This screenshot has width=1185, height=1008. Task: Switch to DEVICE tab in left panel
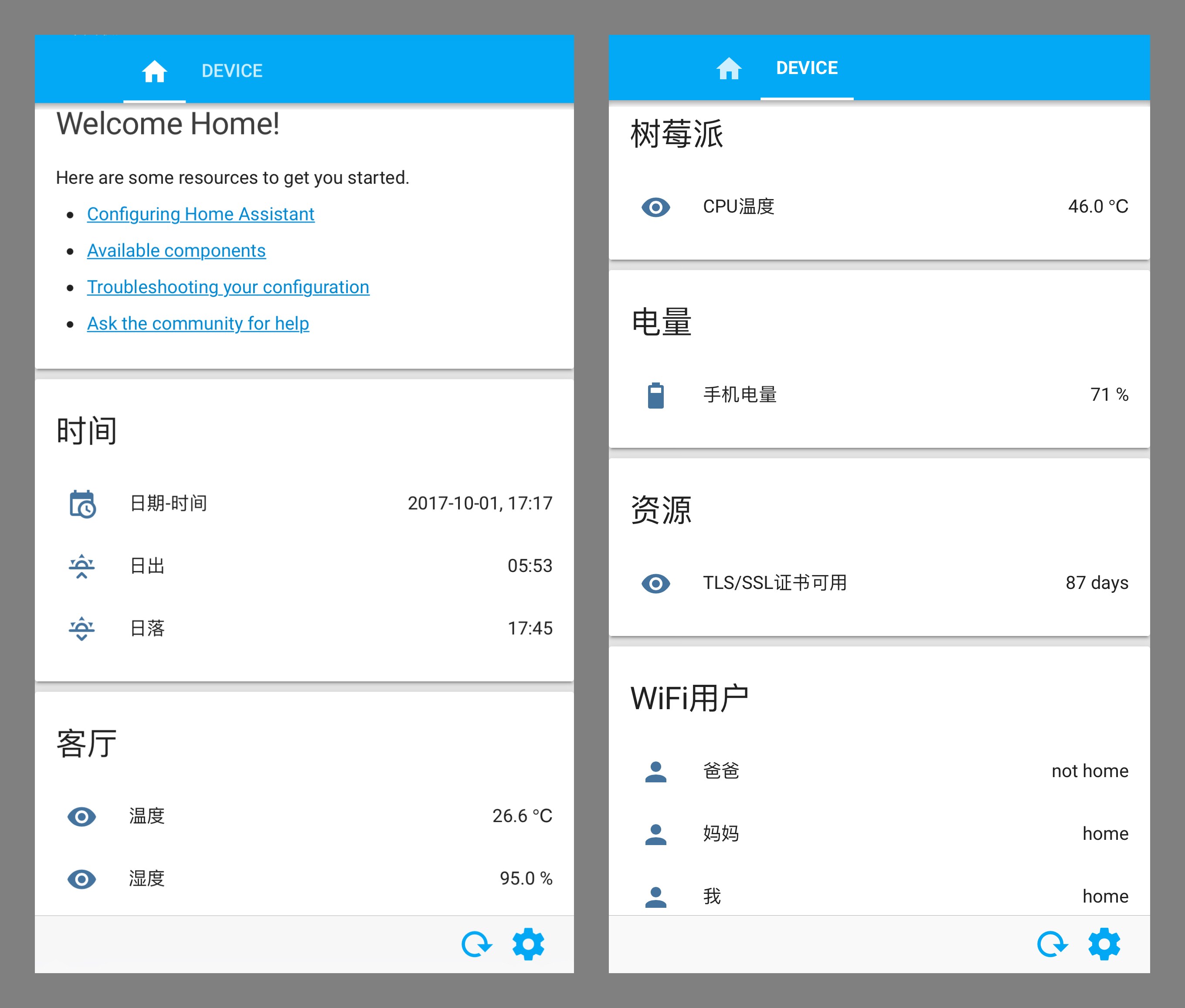[x=232, y=71]
